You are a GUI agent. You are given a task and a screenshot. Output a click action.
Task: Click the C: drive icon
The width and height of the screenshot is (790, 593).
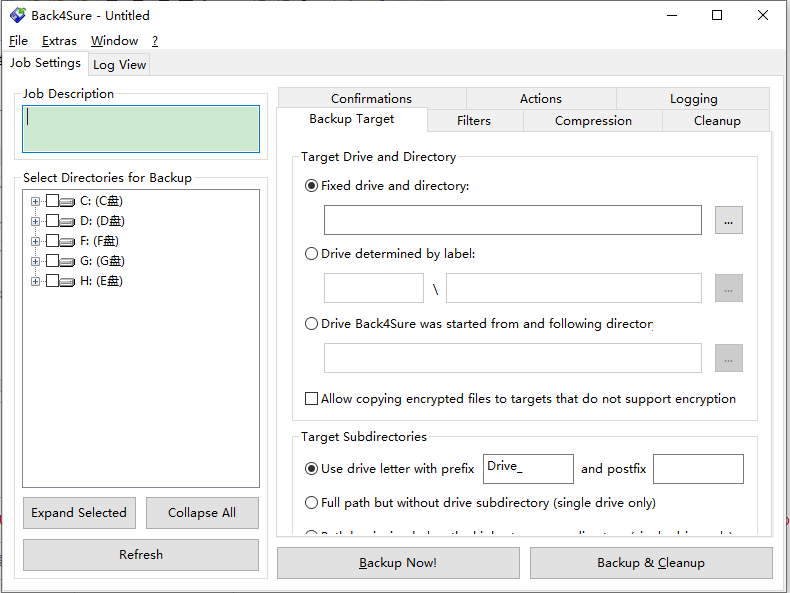(x=68, y=202)
